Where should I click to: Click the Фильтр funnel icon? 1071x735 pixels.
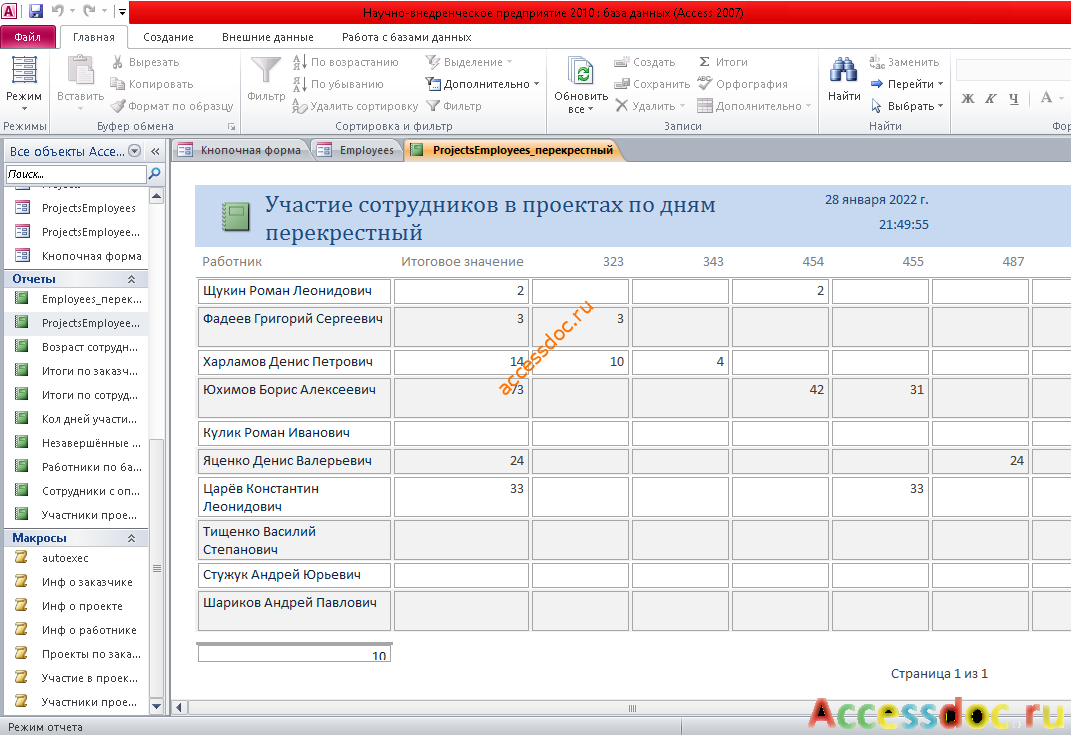click(x=266, y=71)
